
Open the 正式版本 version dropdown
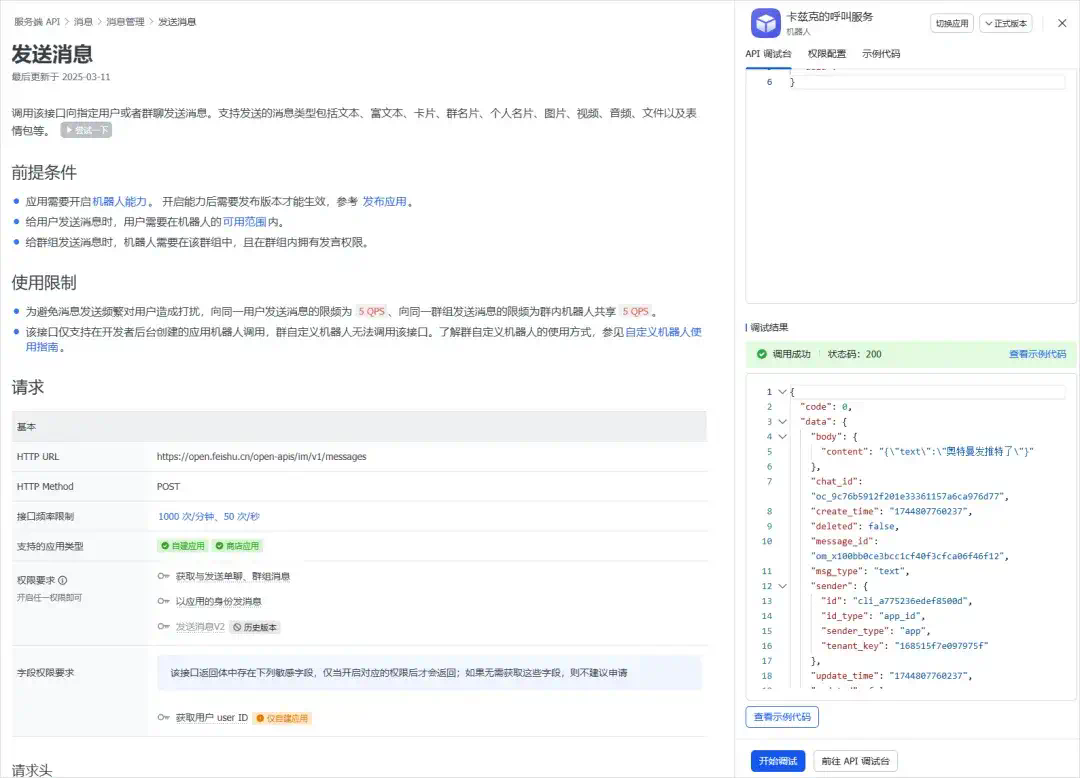coord(1006,23)
